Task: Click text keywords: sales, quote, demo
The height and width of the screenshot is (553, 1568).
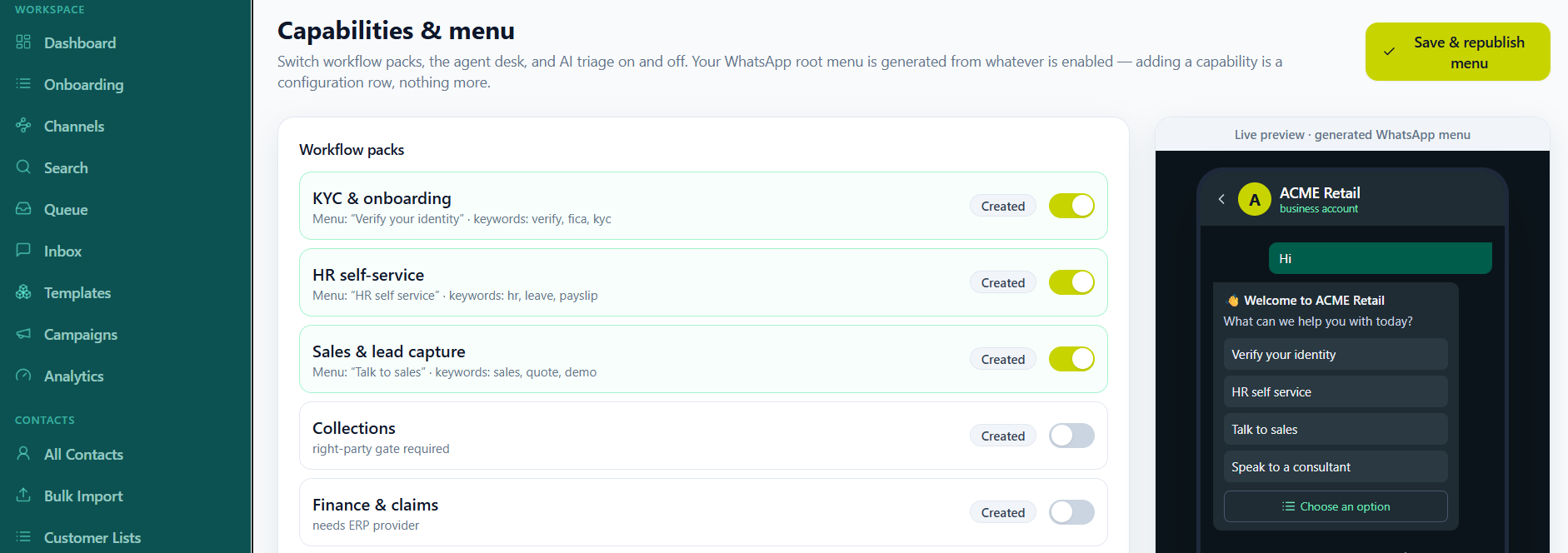Action: [x=516, y=372]
